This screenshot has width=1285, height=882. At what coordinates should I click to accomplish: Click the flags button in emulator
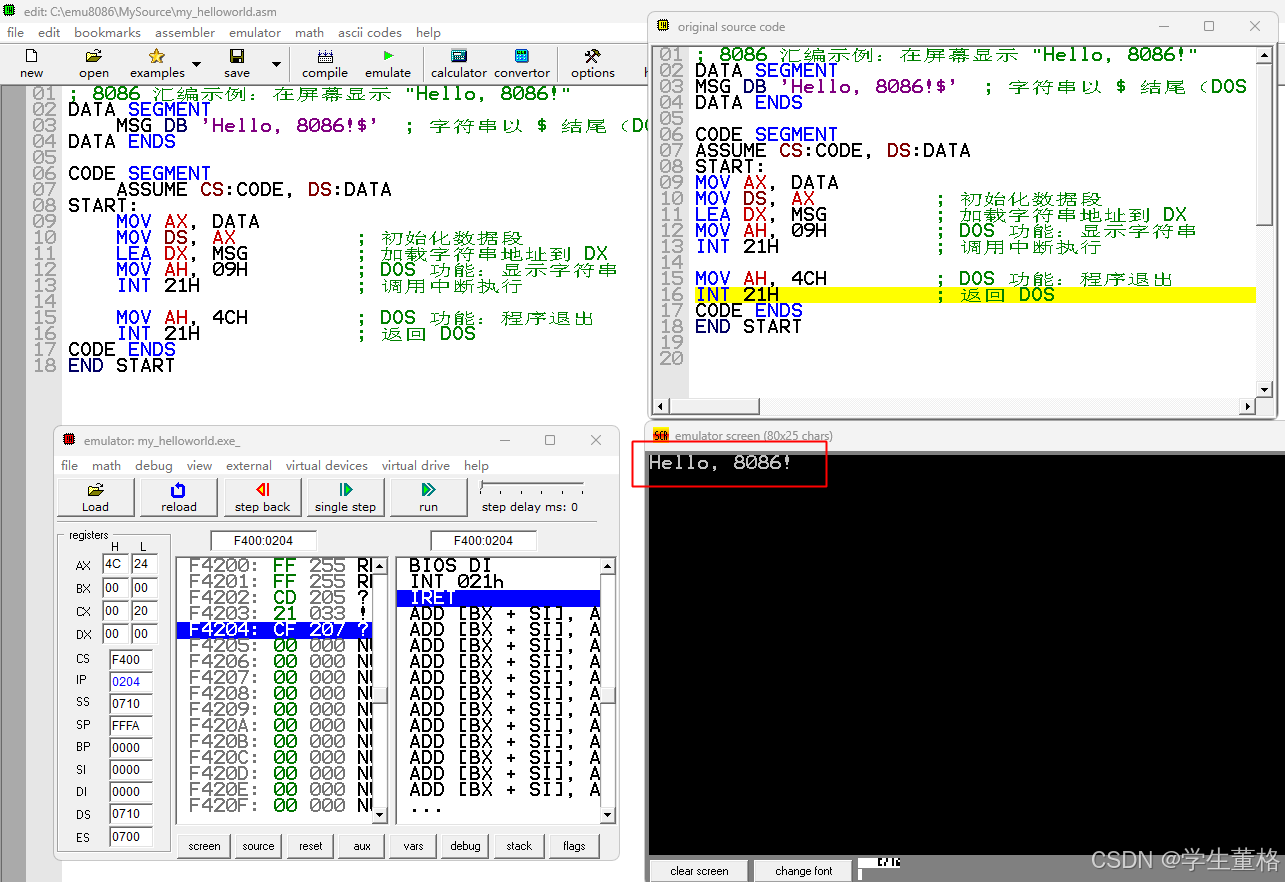574,846
